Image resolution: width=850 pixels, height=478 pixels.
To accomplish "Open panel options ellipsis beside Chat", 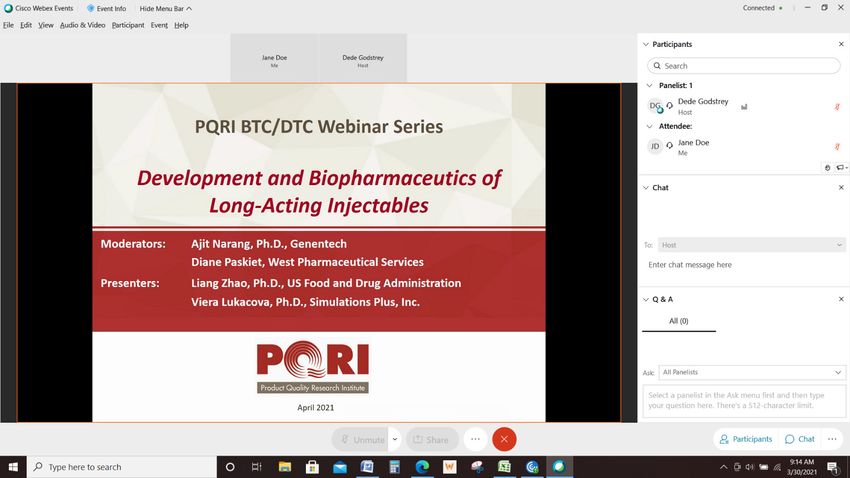I will coord(832,439).
